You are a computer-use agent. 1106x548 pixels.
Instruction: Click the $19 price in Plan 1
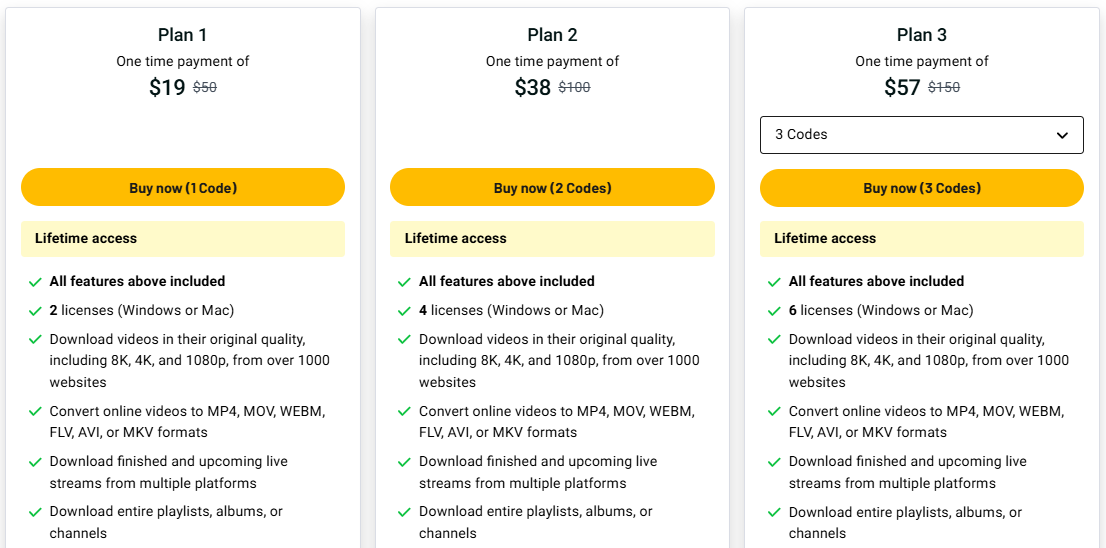[x=167, y=88]
